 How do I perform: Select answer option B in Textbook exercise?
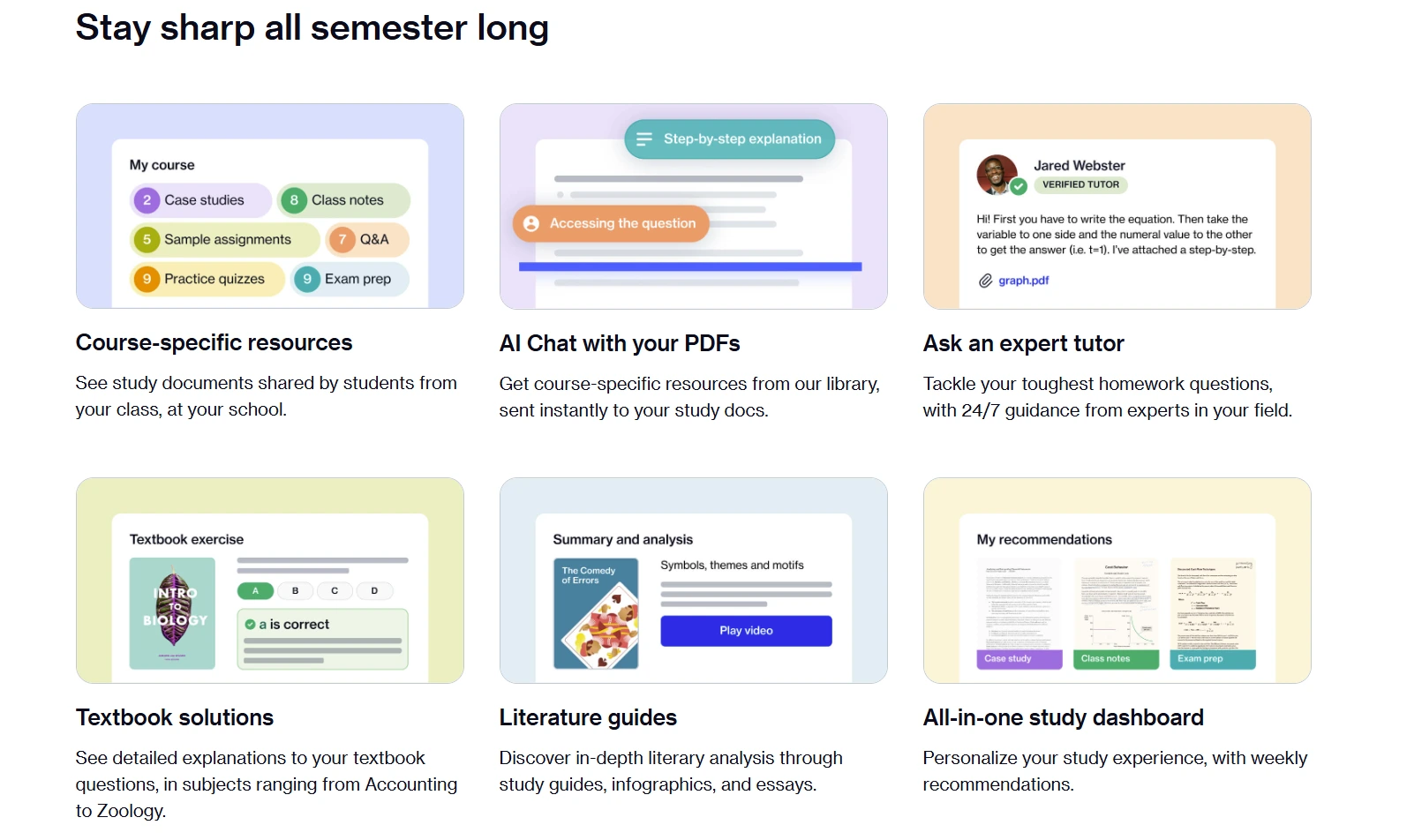tap(295, 591)
